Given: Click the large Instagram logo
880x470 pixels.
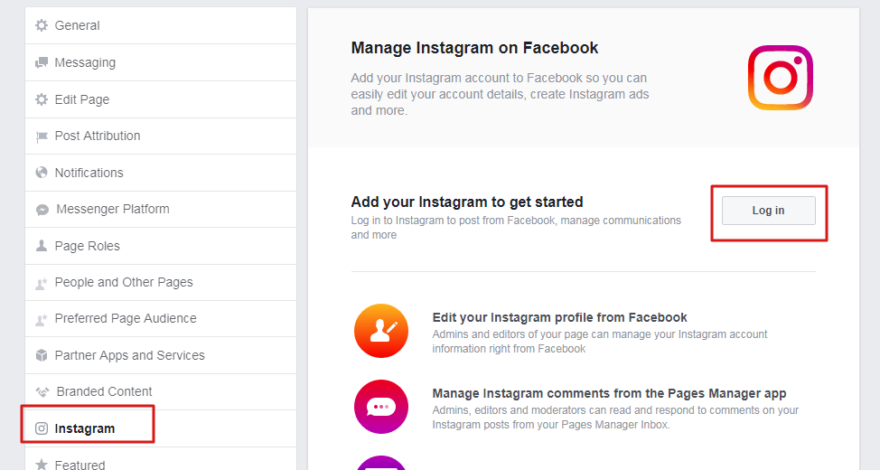Looking at the screenshot, I should click(x=780, y=77).
